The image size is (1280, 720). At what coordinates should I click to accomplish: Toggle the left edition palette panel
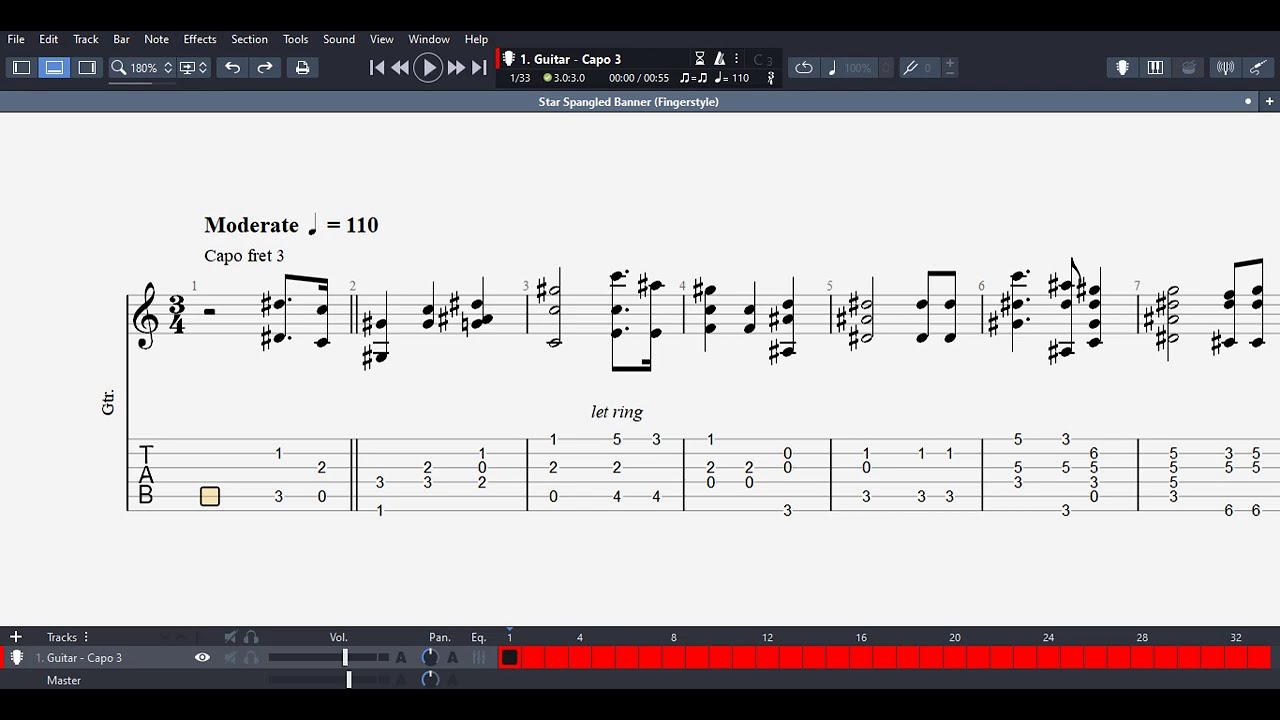click(21, 67)
